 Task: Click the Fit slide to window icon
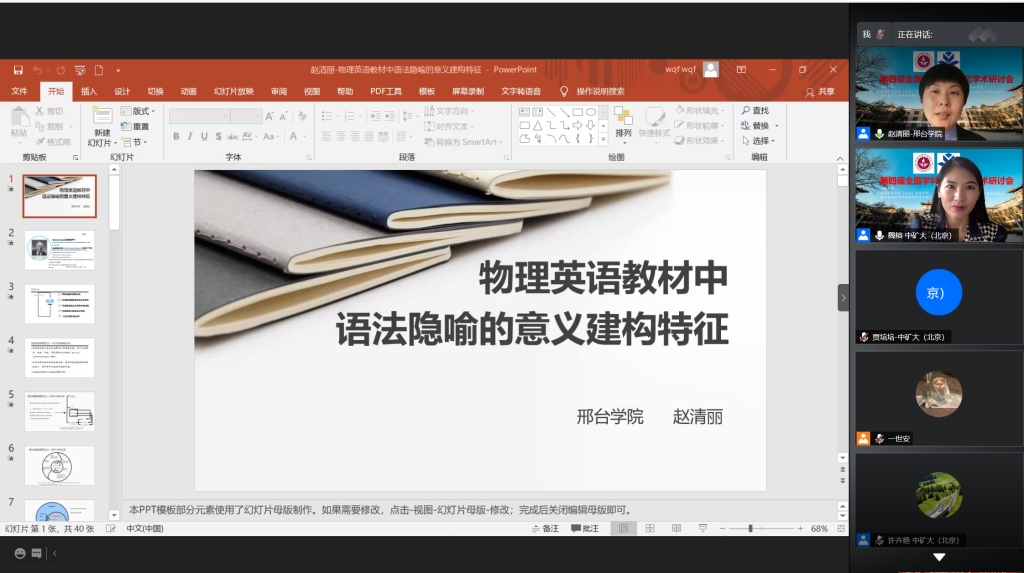pyautogui.click(x=839, y=528)
